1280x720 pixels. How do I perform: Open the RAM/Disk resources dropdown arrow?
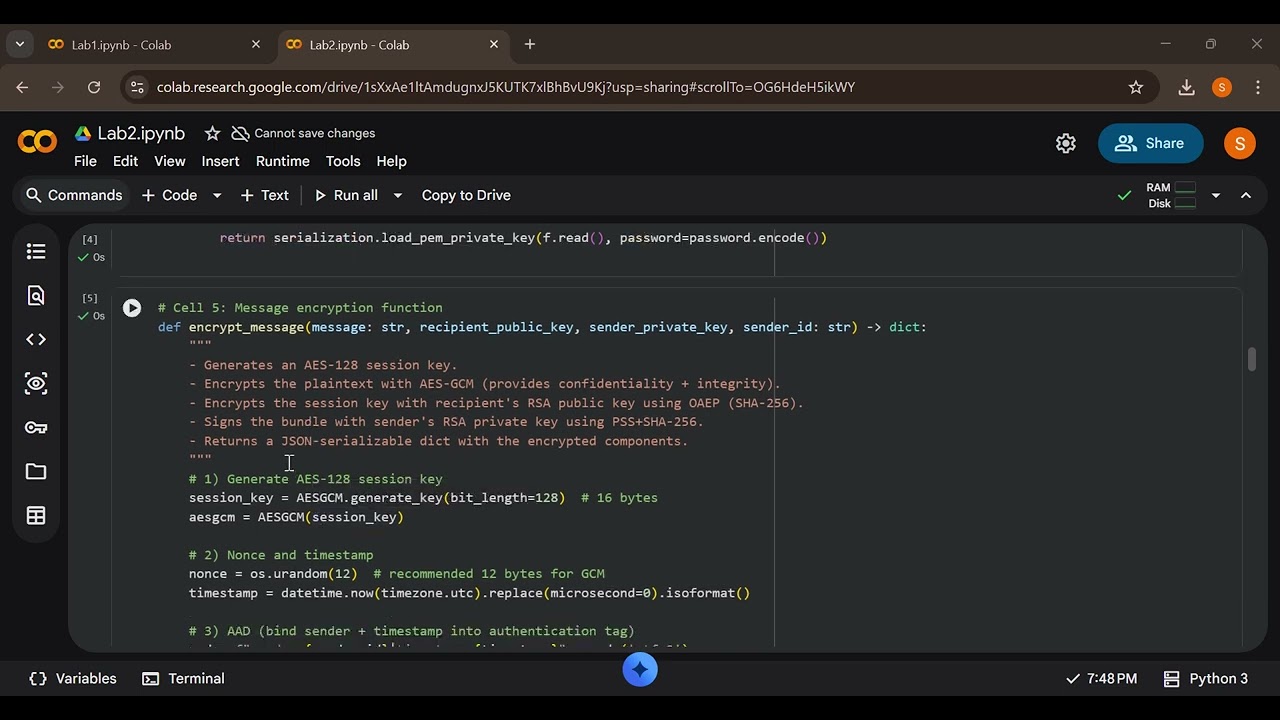tap(1216, 195)
